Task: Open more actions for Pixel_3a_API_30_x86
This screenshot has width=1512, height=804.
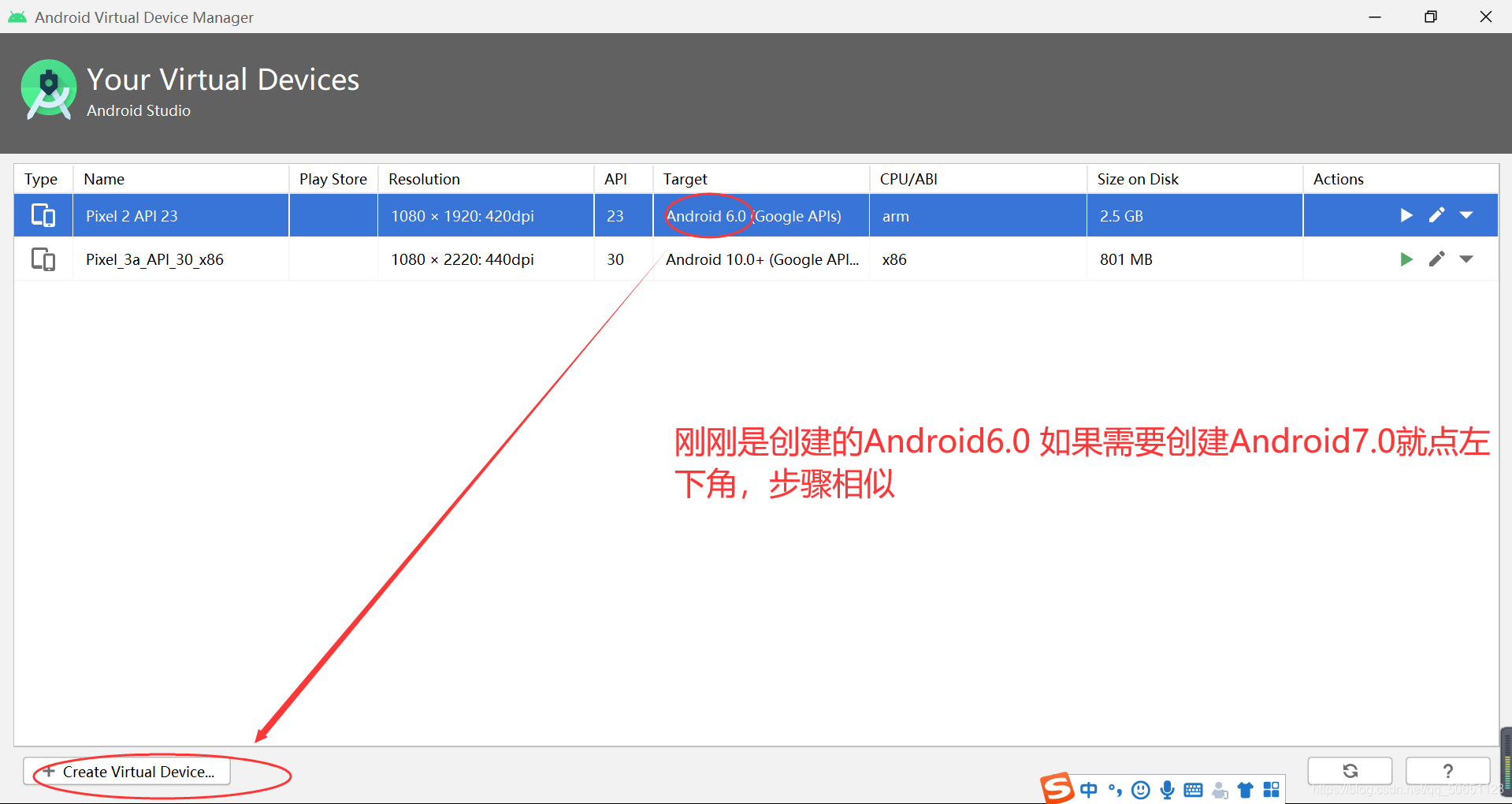Action: click(x=1466, y=259)
